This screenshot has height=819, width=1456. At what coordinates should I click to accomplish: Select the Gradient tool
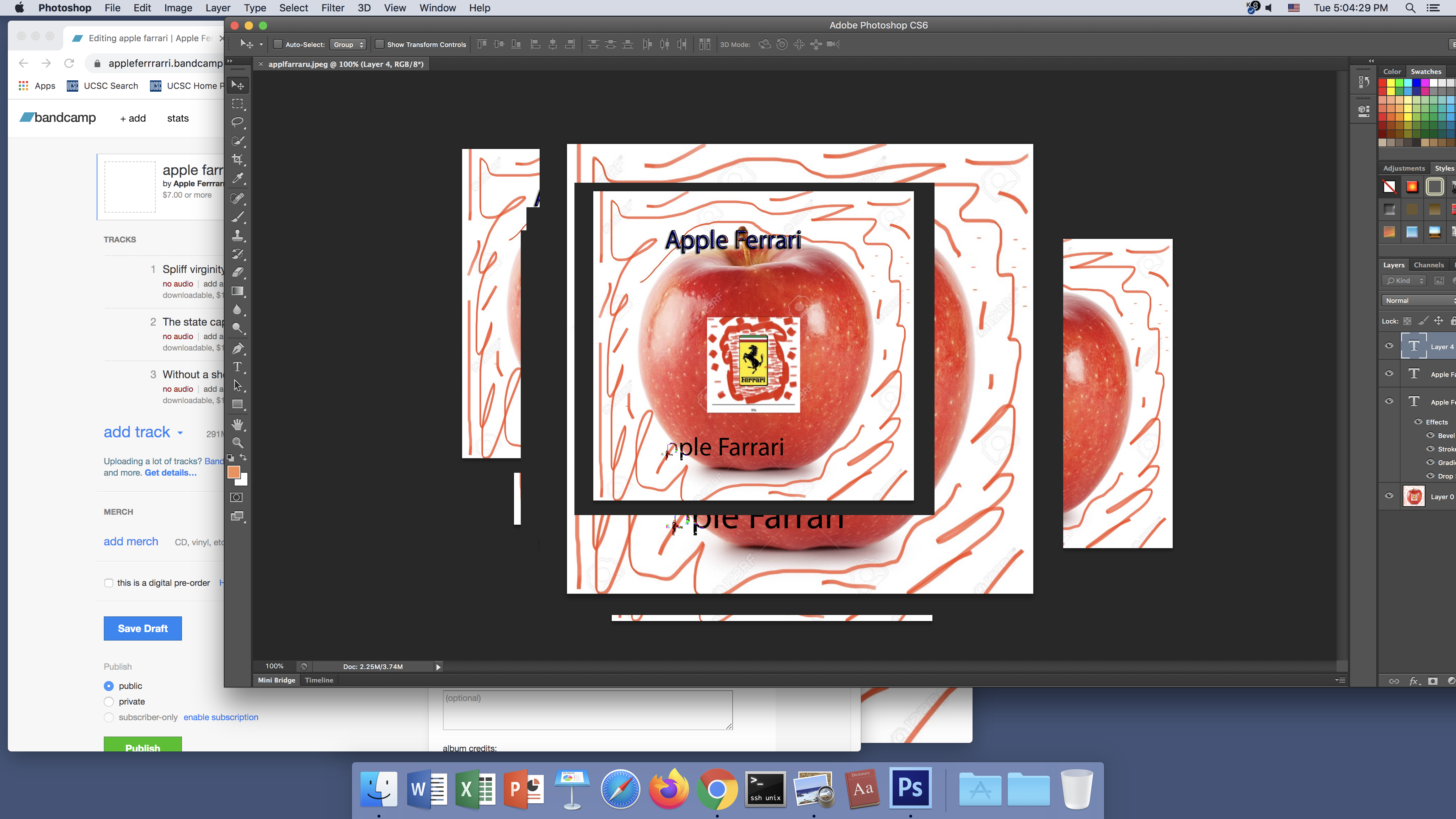pyautogui.click(x=237, y=291)
